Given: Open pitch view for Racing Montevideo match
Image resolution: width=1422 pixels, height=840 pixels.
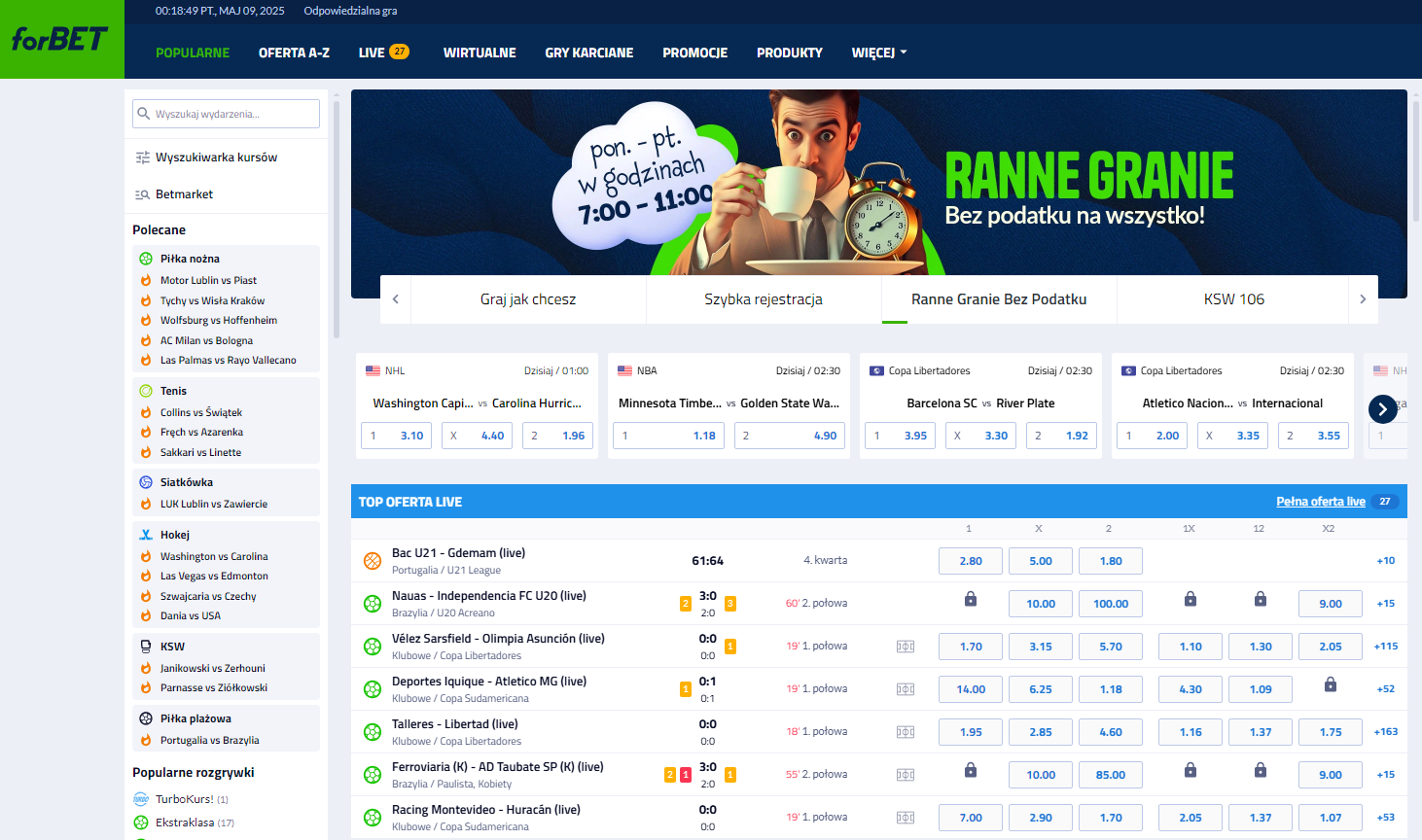Looking at the screenshot, I should pos(906,818).
